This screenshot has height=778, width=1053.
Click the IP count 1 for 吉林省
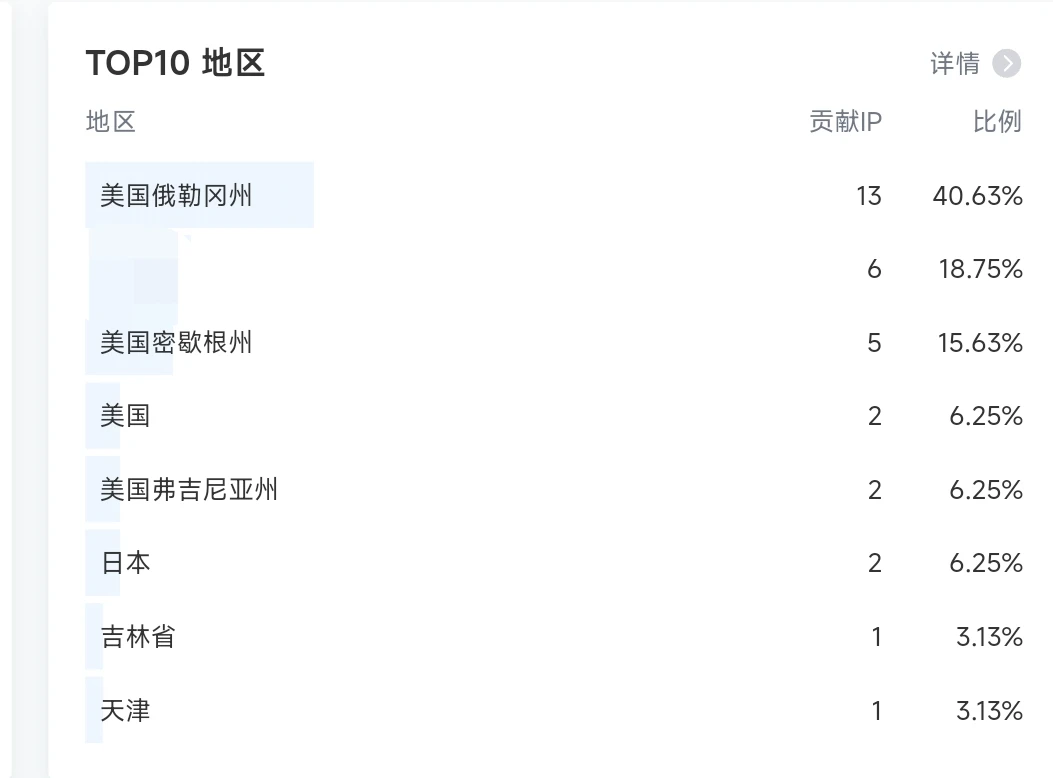[876, 637]
